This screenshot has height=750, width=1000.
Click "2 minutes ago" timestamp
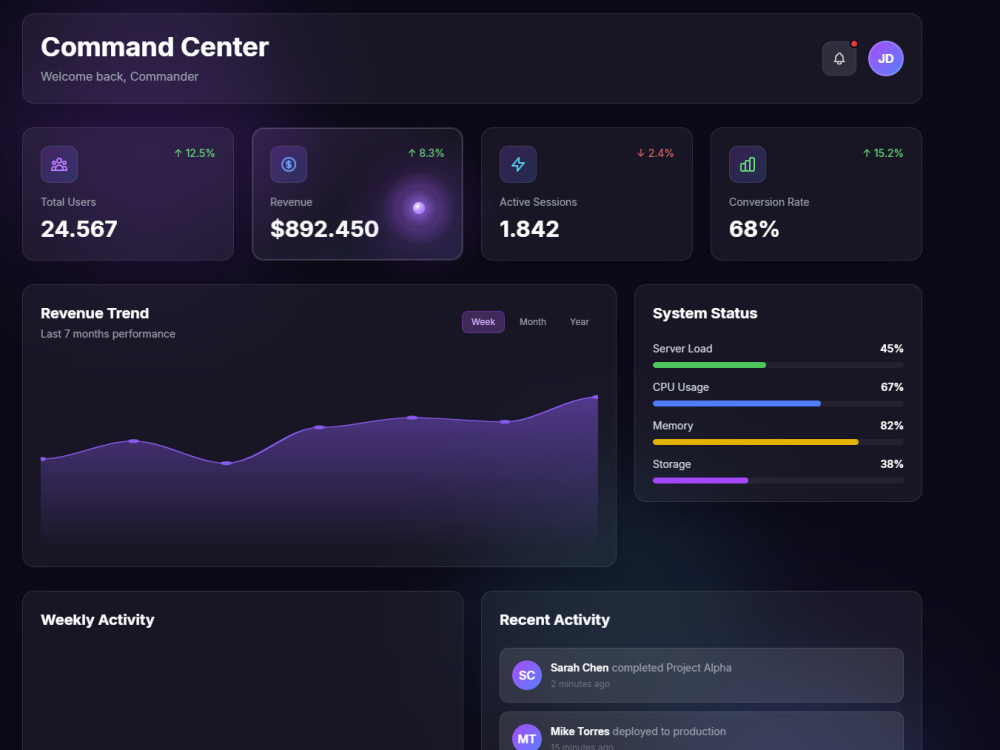coord(580,684)
